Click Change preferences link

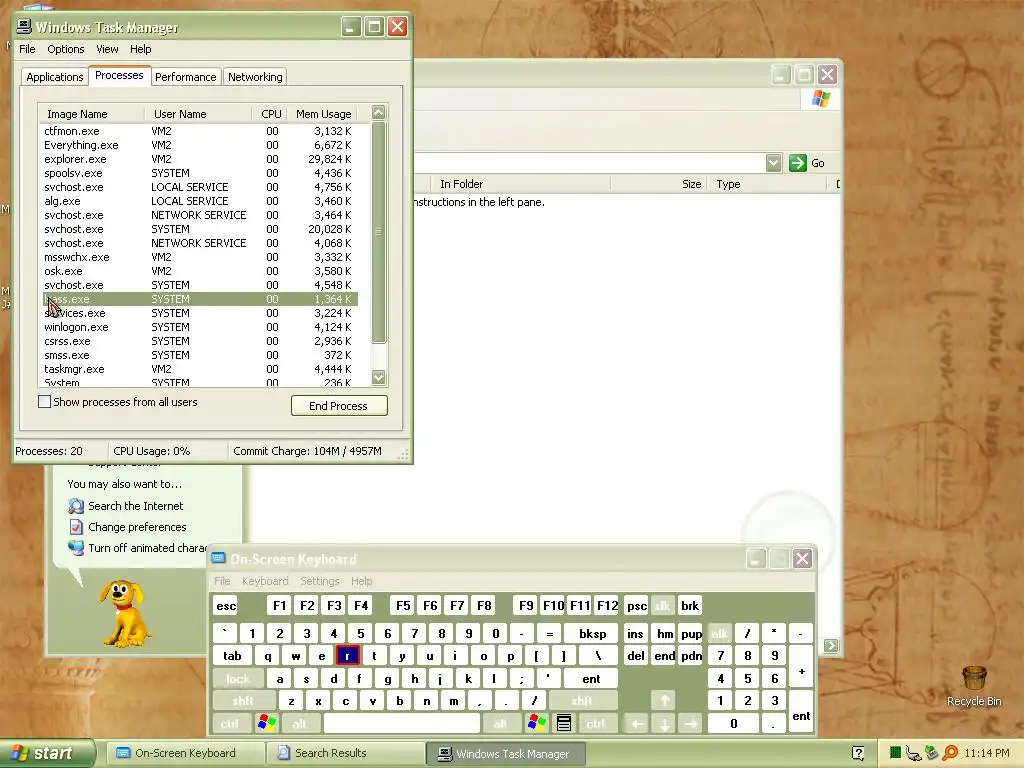[137, 527]
